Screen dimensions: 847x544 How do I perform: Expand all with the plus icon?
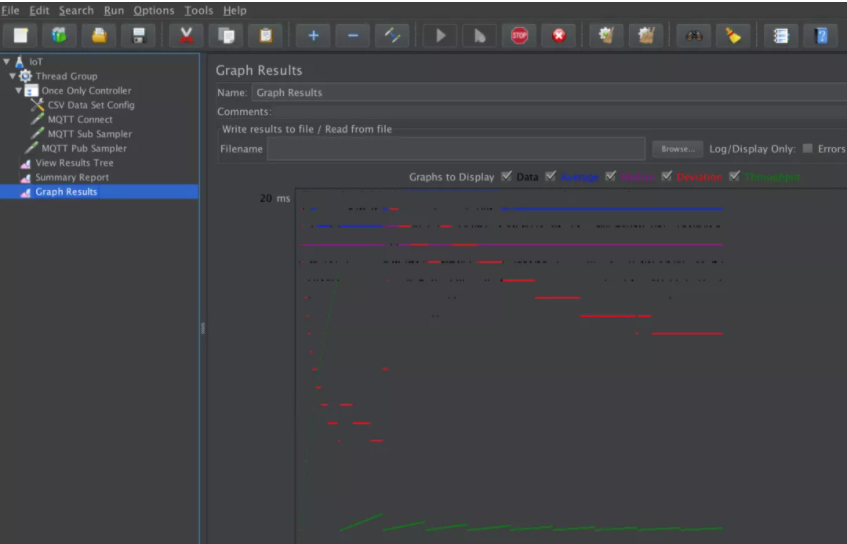313,36
